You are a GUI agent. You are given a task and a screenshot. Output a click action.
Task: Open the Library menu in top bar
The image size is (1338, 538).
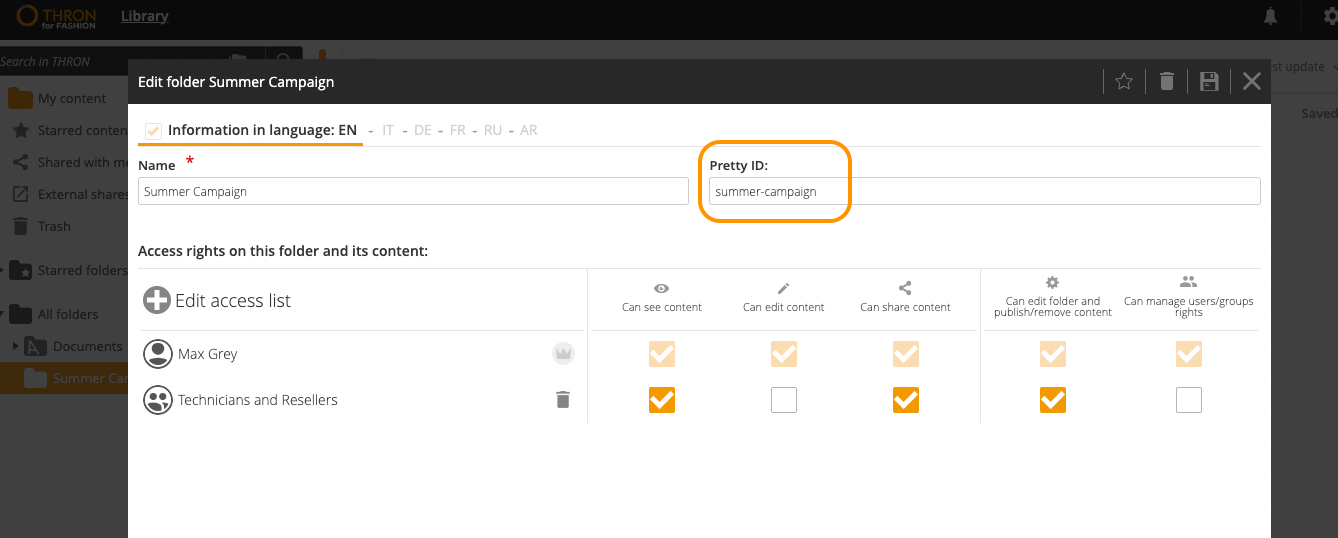tap(144, 16)
